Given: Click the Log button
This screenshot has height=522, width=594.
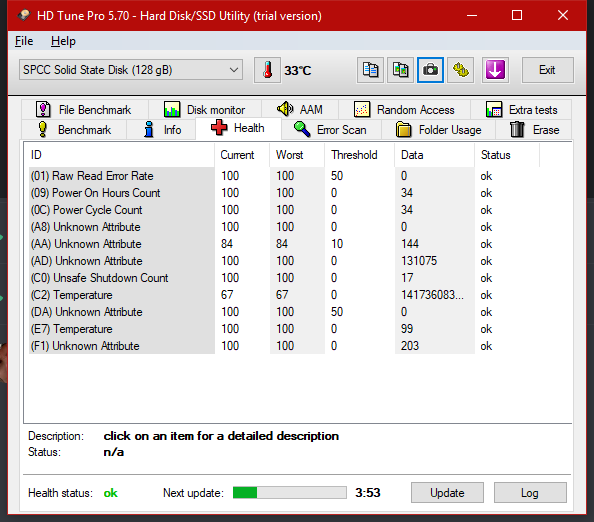Looking at the screenshot, I should pos(530,492).
